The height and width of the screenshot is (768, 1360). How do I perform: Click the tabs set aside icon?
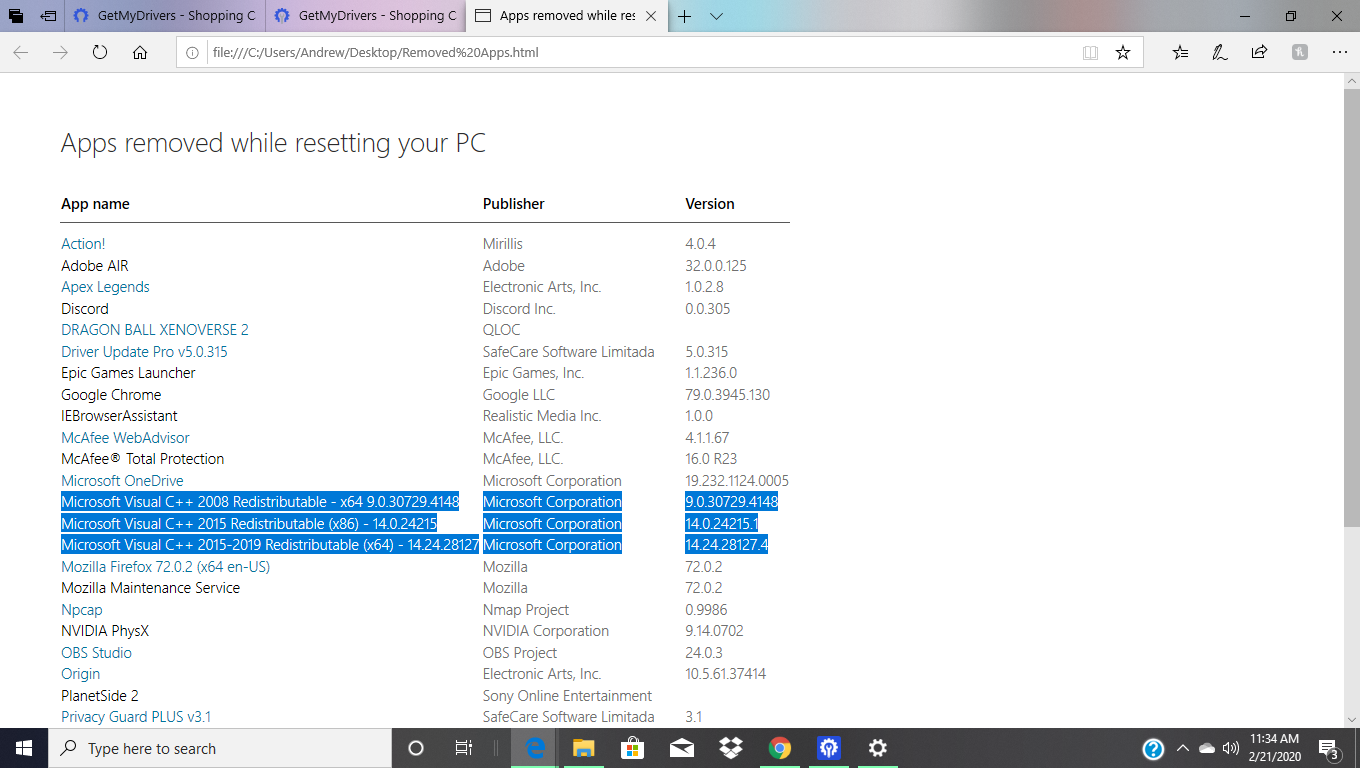(16, 16)
